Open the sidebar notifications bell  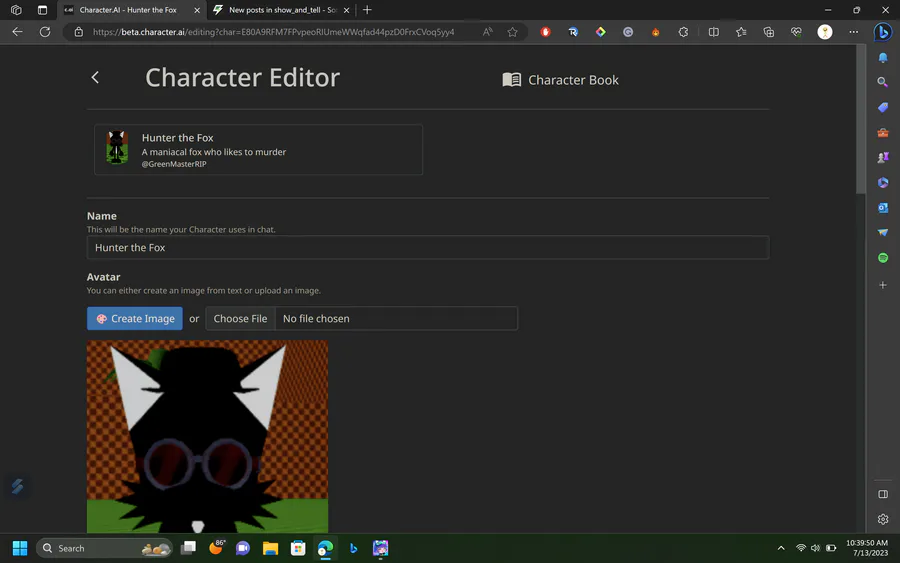[x=883, y=57]
